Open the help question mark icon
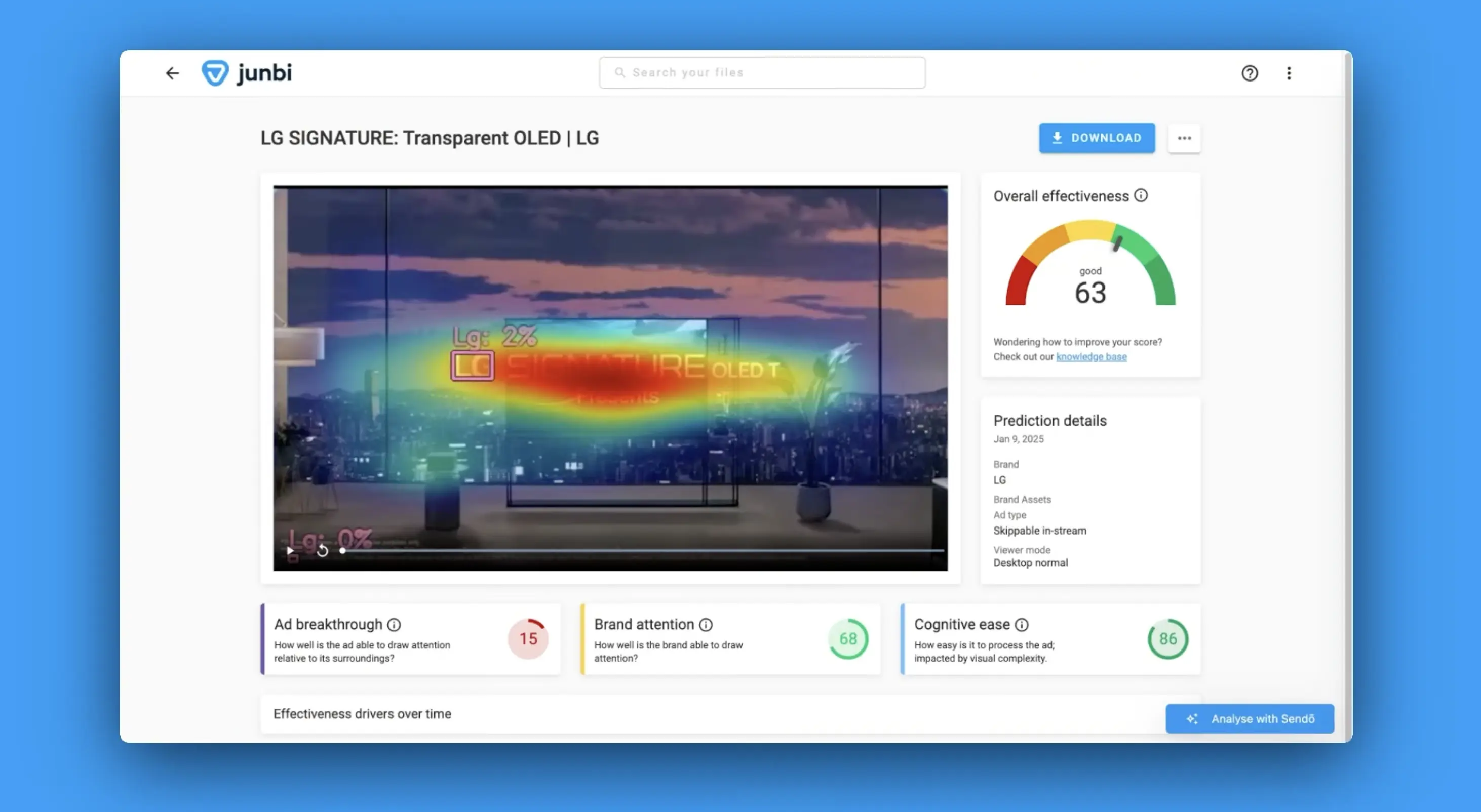1481x812 pixels. [x=1250, y=73]
